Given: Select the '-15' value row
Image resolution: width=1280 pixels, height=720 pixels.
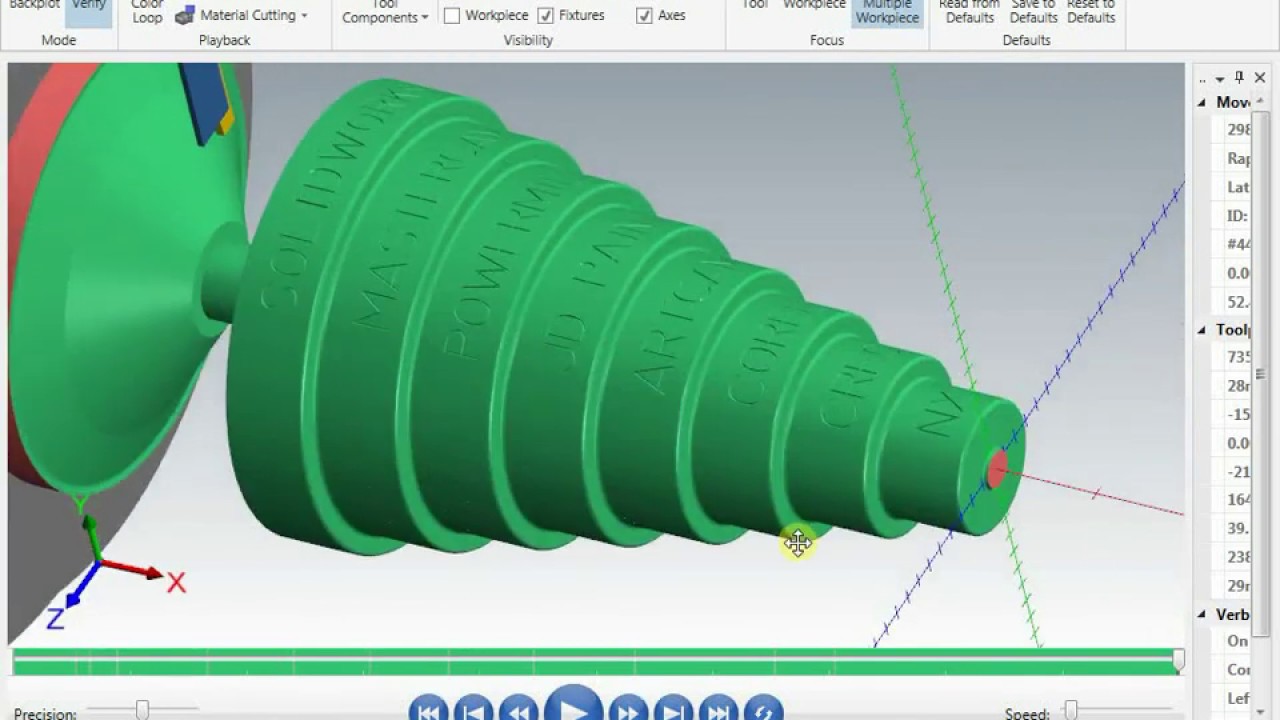Looking at the screenshot, I should (1233, 414).
